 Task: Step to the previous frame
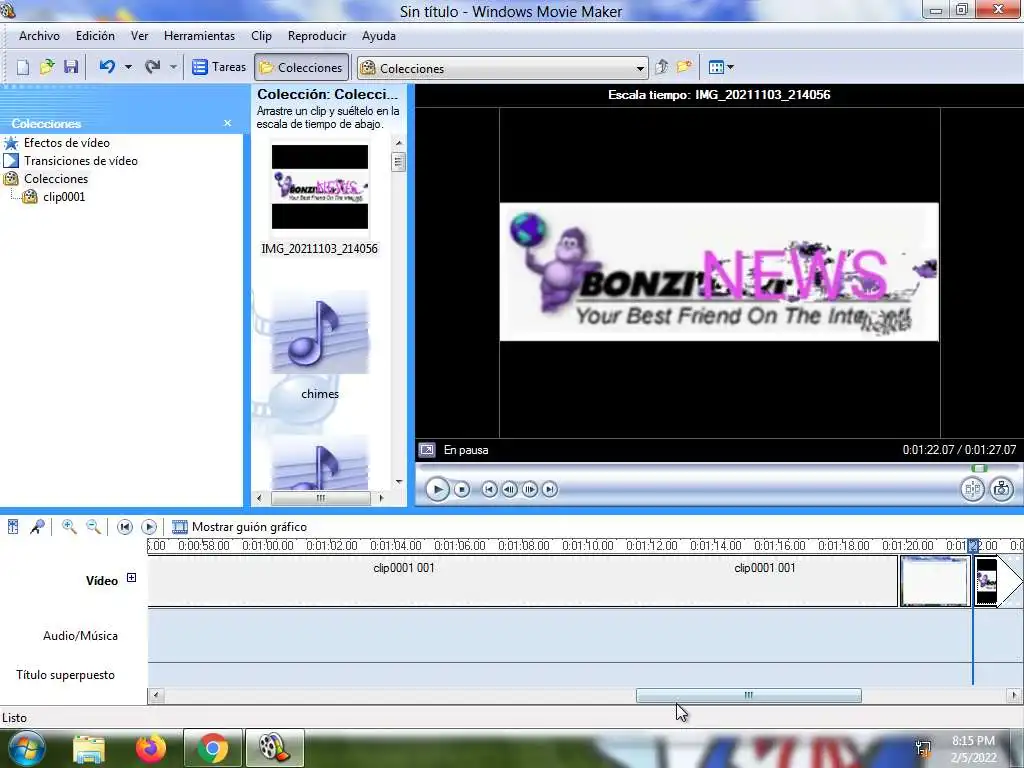[509, 489]
